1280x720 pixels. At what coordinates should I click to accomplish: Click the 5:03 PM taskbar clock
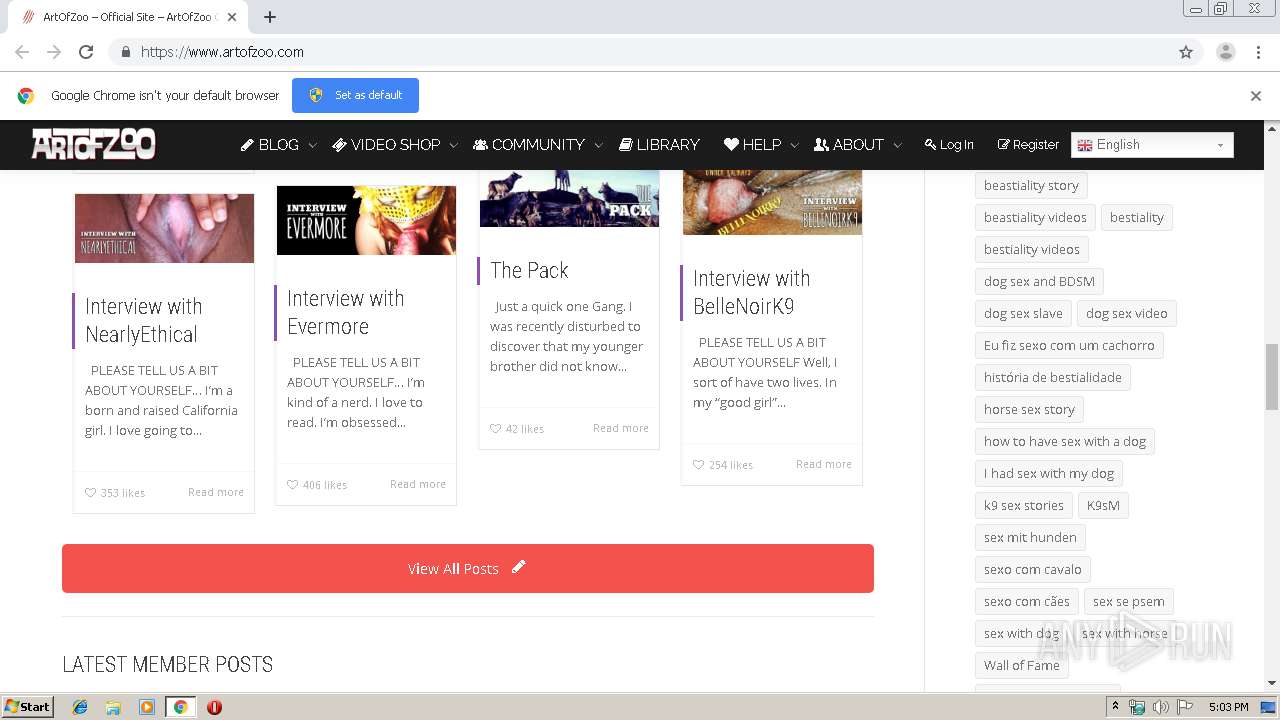pos(1228,707)
